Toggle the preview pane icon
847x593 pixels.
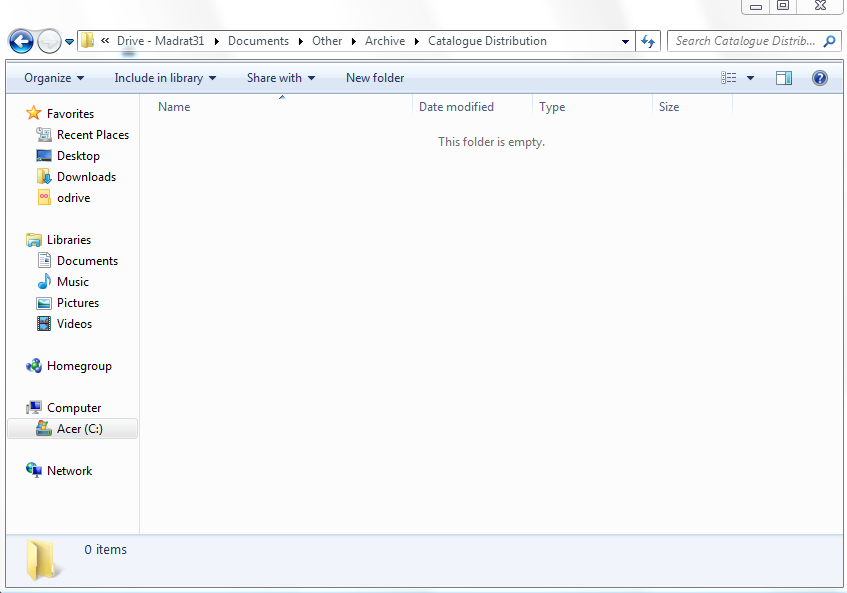tap(784, 78)
